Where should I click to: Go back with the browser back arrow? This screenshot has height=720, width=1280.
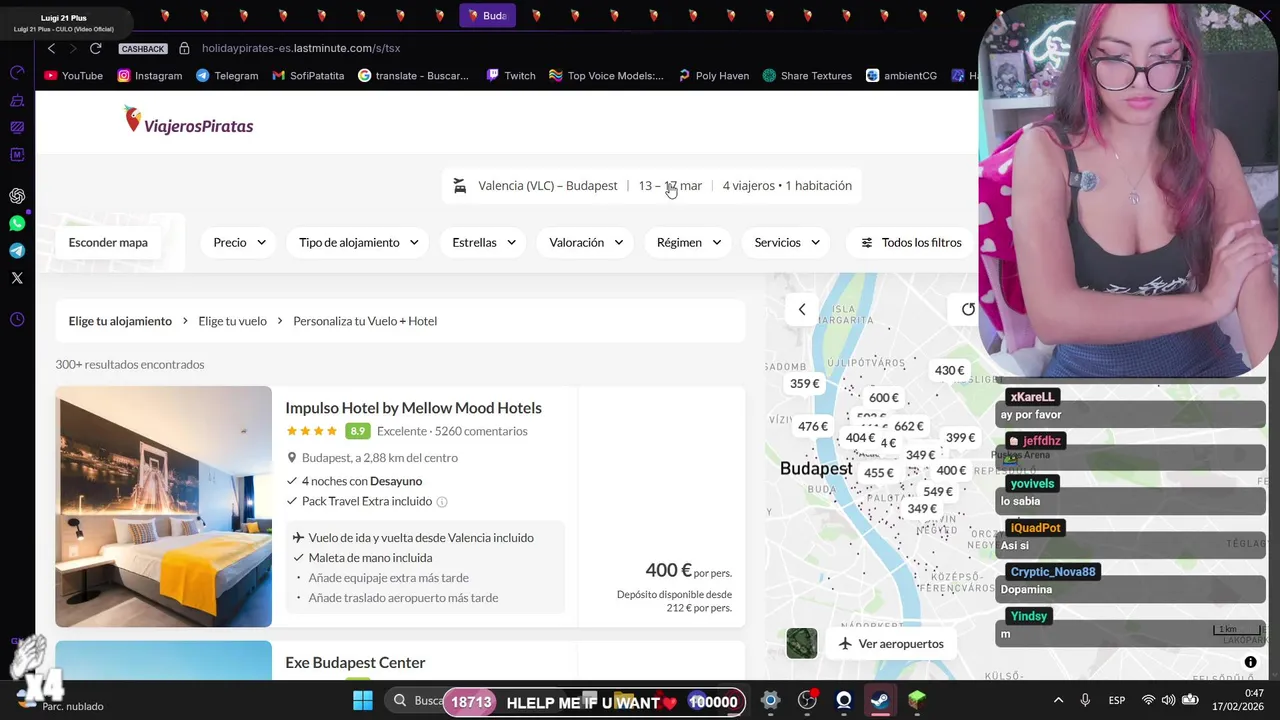click(51, 48)
